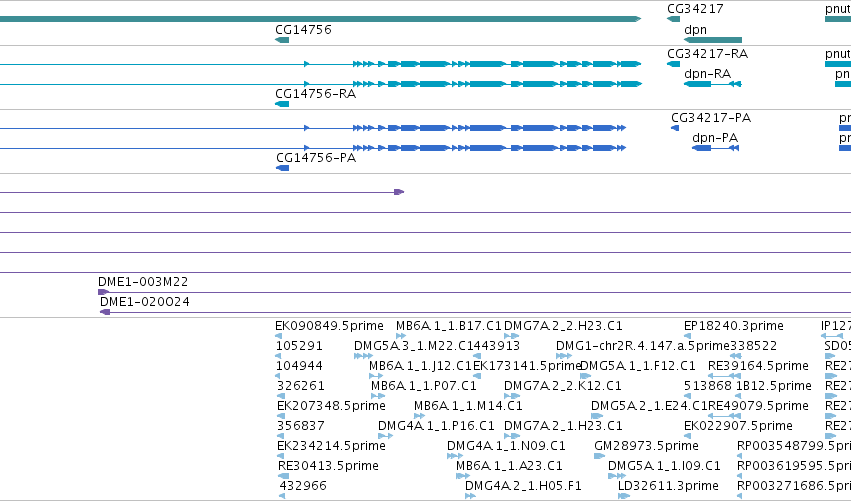Viewport: 851px width, 501px height.
Task: Click the 513868 feature label
Action: point(708,386)
